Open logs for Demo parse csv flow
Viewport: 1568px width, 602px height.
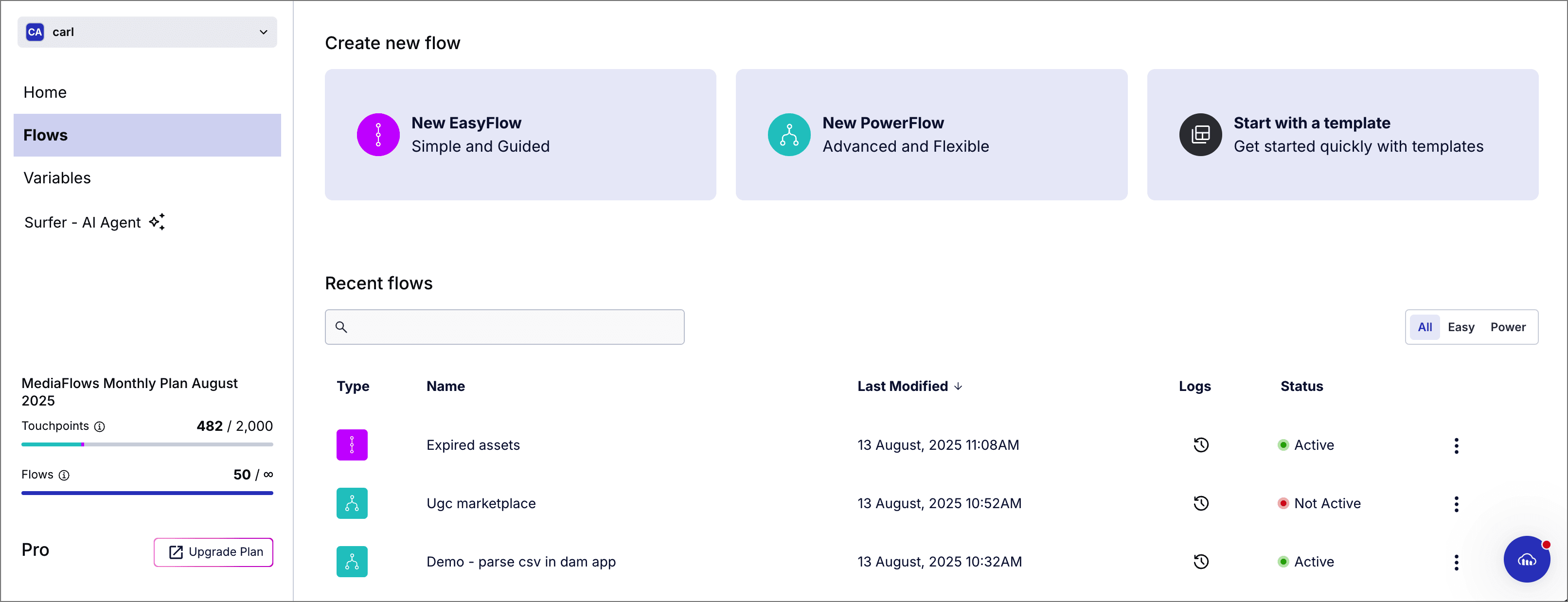point(1200,561)
